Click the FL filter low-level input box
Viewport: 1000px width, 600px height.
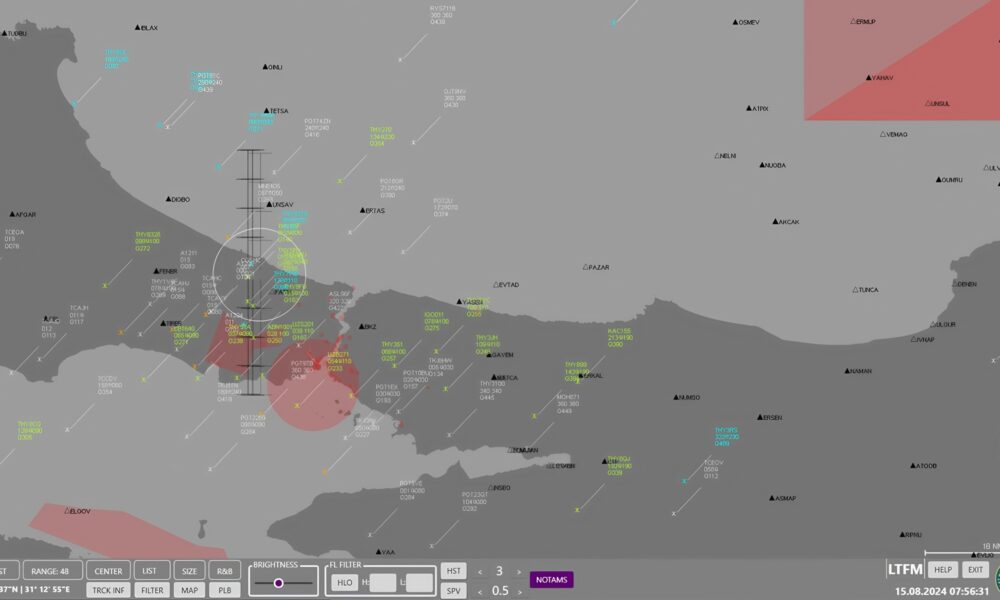pyautogui.click(x=420, y=583)
